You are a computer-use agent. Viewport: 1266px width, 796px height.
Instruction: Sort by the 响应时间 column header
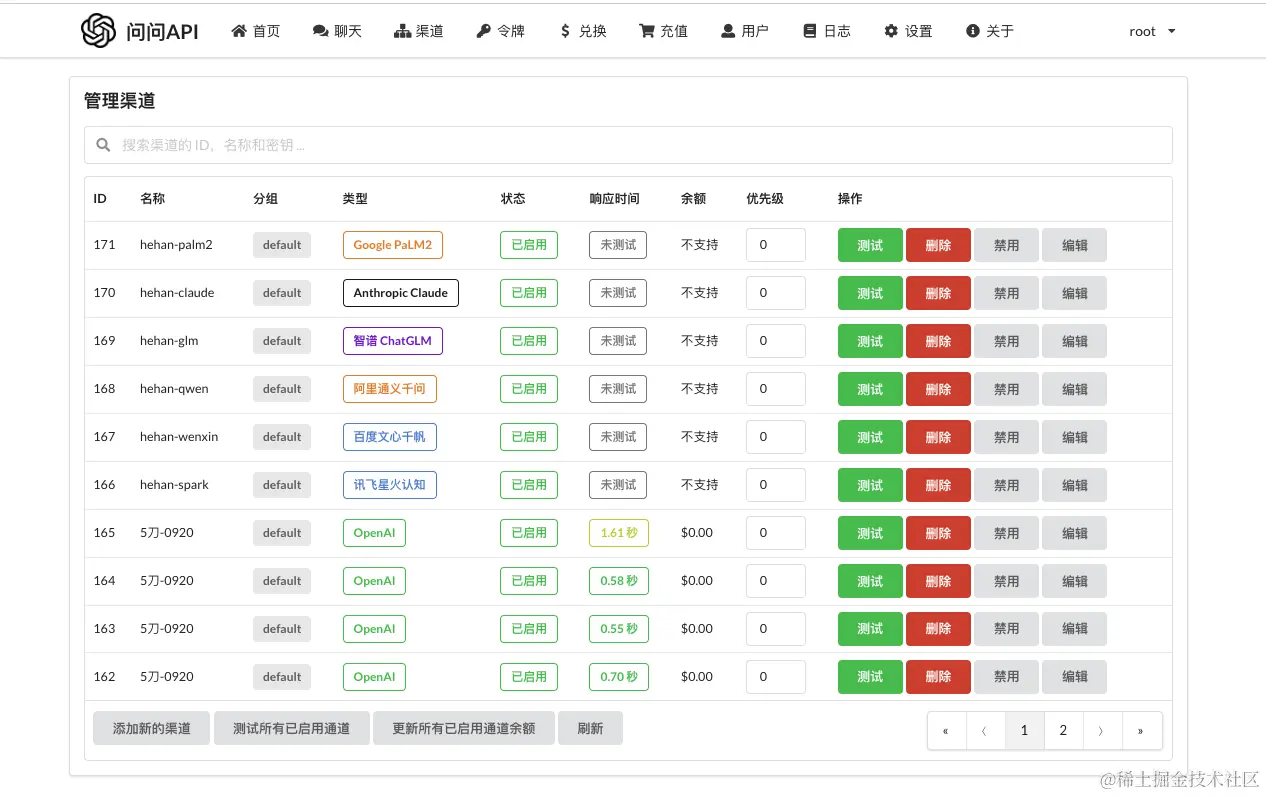[x=614, y=199]
